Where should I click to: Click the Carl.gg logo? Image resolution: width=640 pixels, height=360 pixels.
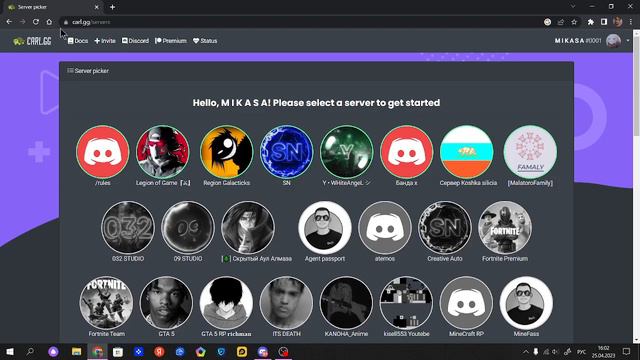[32, 41]
